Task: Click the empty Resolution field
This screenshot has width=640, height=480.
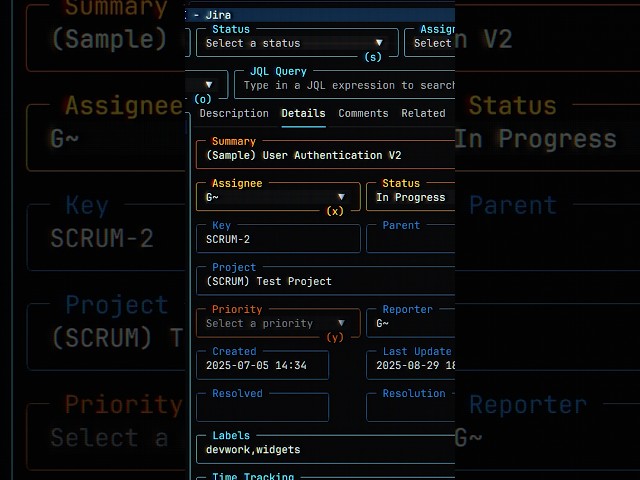Action: pyautogui.click(x=411, y=407)
